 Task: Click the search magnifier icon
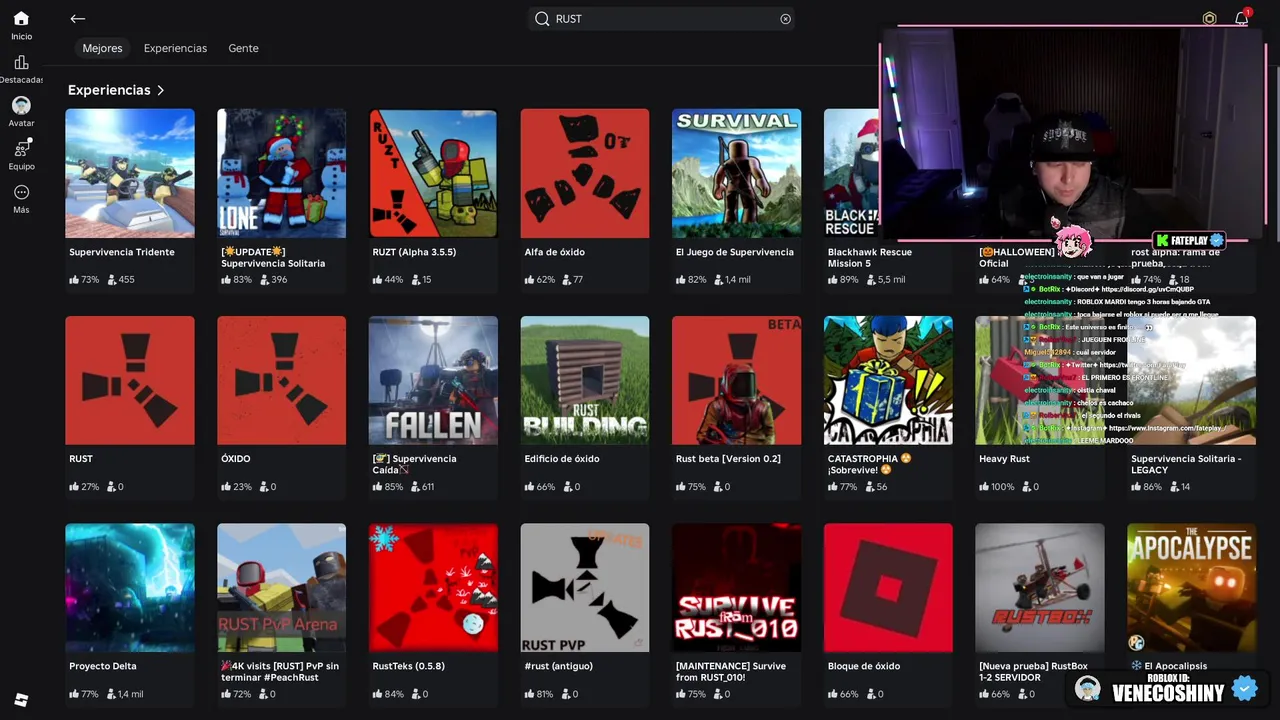tap(542, 18)
